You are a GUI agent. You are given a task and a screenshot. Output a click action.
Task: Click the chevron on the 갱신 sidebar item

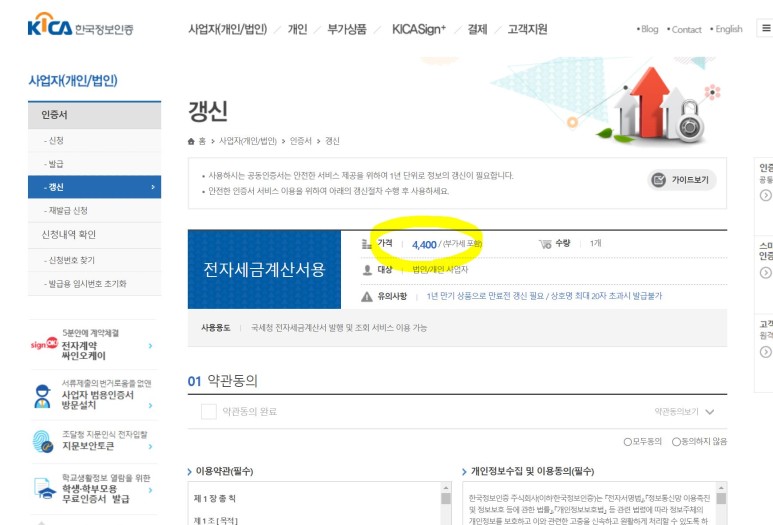click(x=153, y=187)
